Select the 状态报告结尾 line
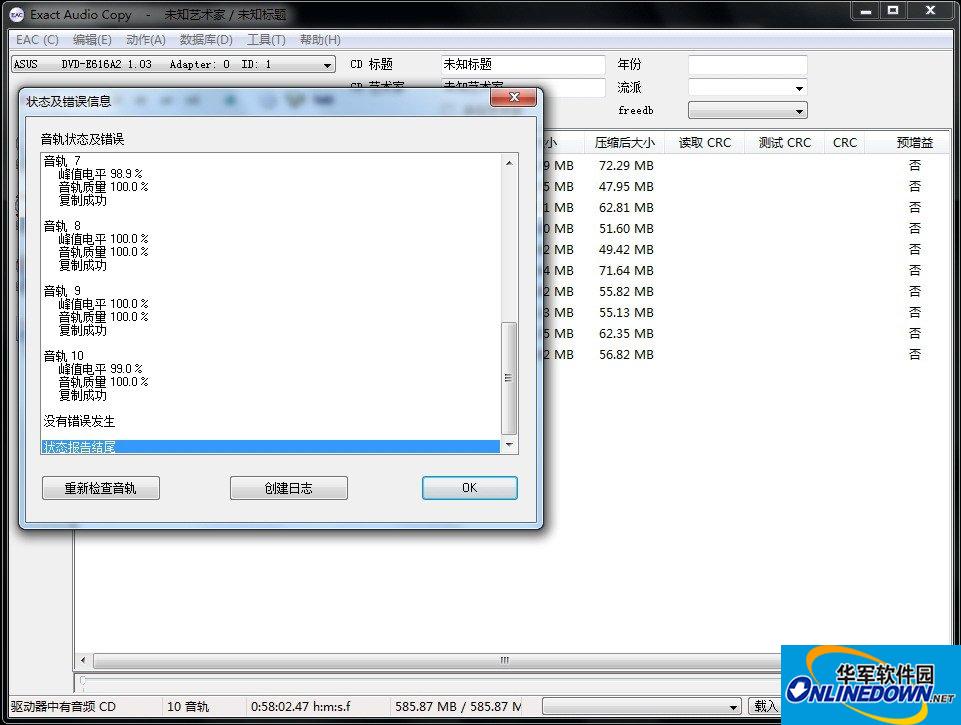Screen dimensions: 961x725 270,447
